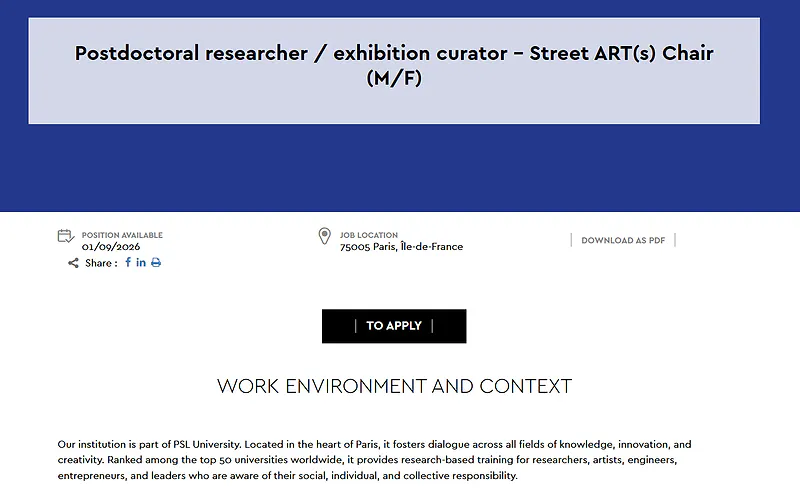Click the POSITION AVAILABLE label

coord(122,235)
